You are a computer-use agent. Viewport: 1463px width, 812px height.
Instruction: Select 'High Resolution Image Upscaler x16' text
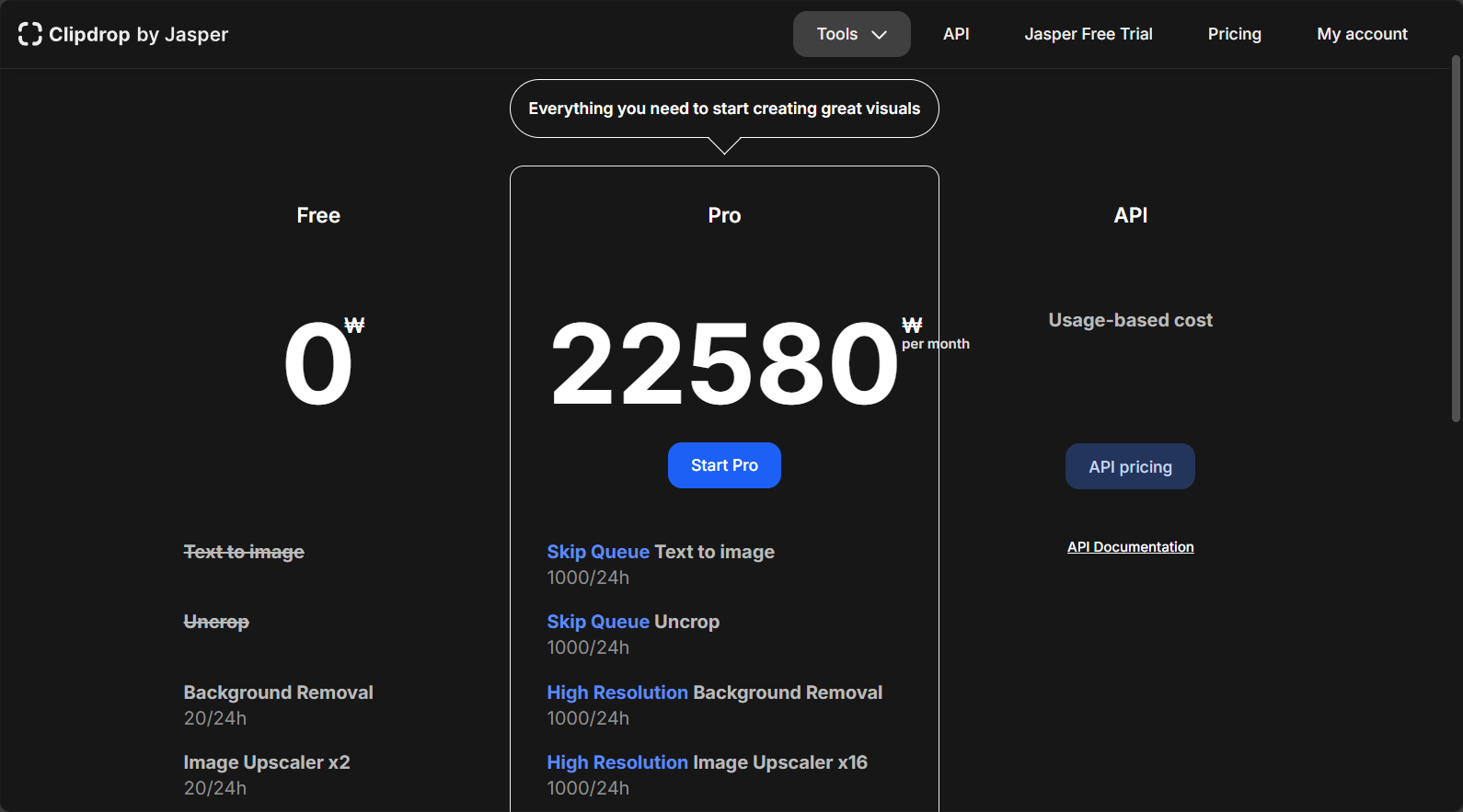point(707,762)
